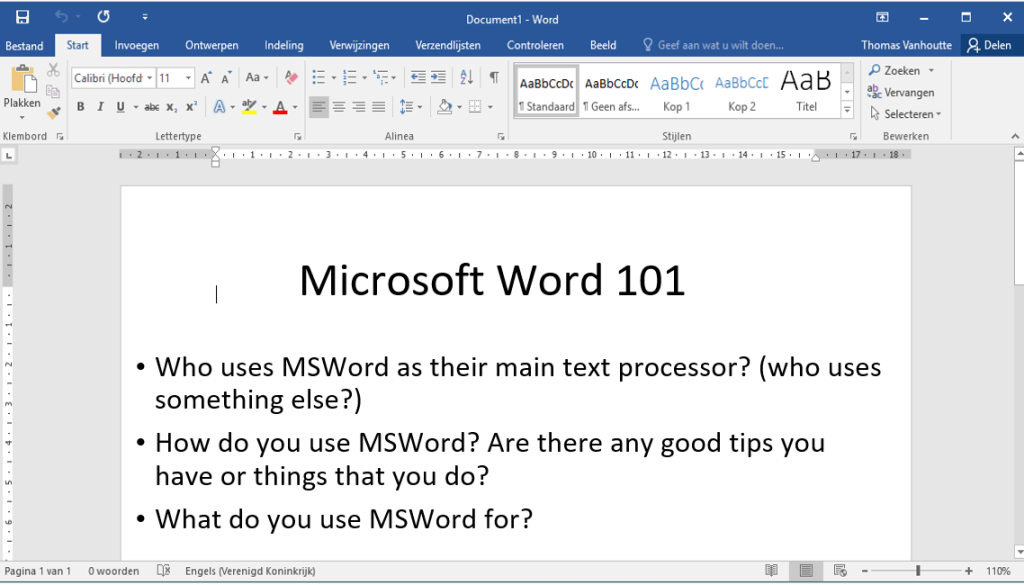The height and width of the screenshot is (585, 1024).
Task: Decrease the paragraph indent
Action: pyautogui.click(x=418, y=78)
